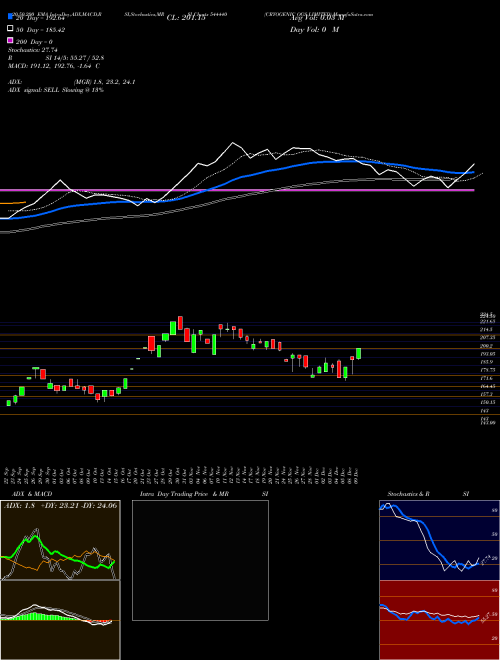Click the 185.9 price axis label
The image size is (500, 660).
point(489,362)
